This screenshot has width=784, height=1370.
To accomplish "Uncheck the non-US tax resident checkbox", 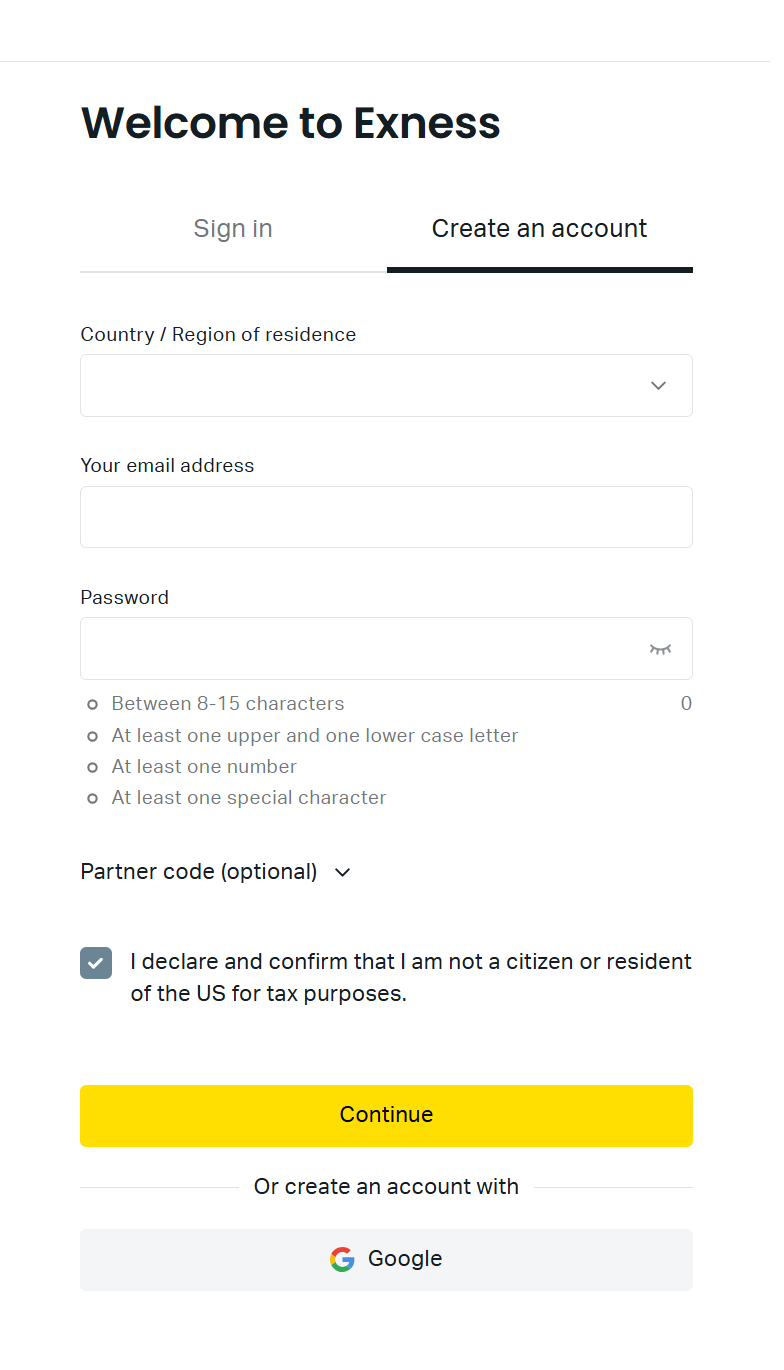I will pyautogui.click(x=96, y=963).
